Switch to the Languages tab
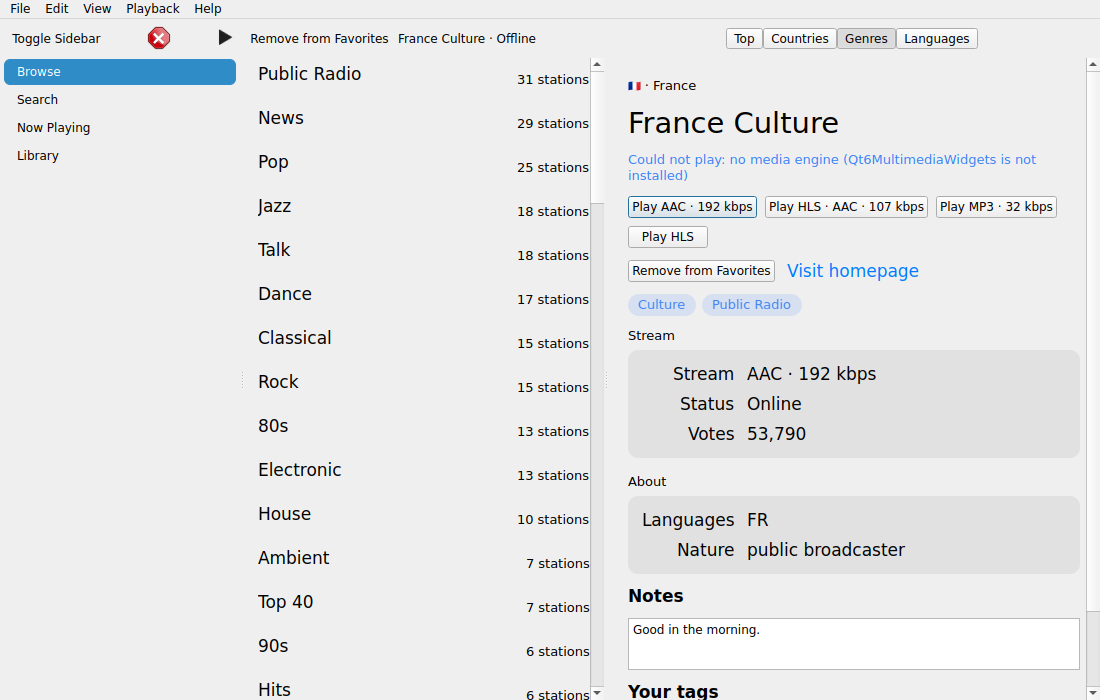 pyautogui.click(x=937, y=39)
